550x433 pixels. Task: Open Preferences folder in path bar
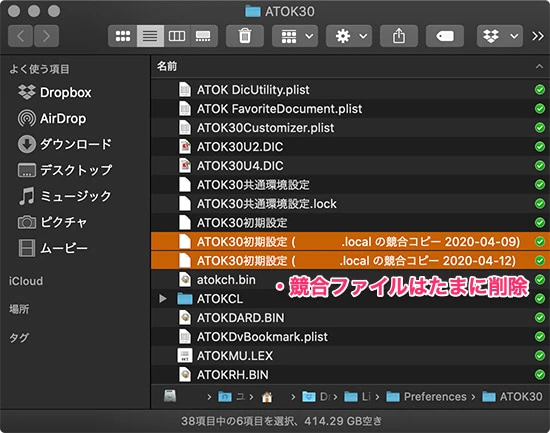click(426, 397)
